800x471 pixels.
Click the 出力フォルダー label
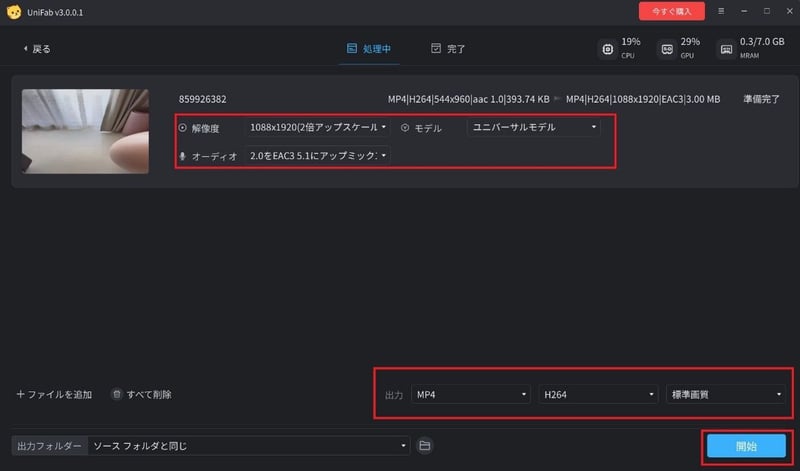pos(49,446)
